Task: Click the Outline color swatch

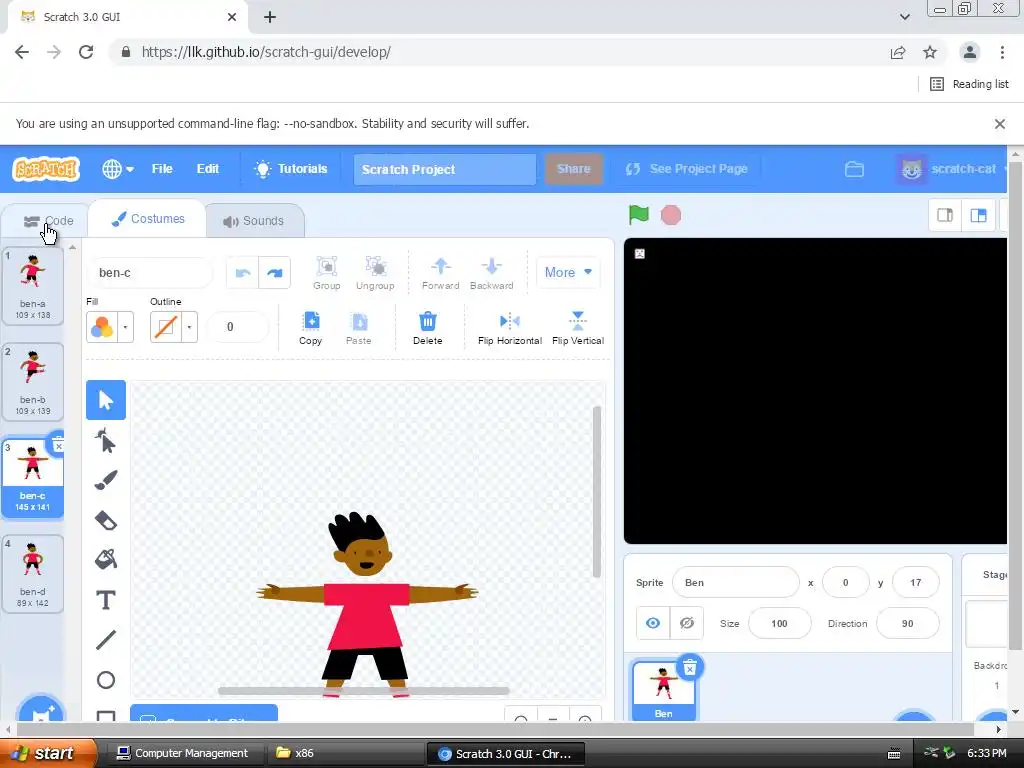Action: tap(166, 327)
